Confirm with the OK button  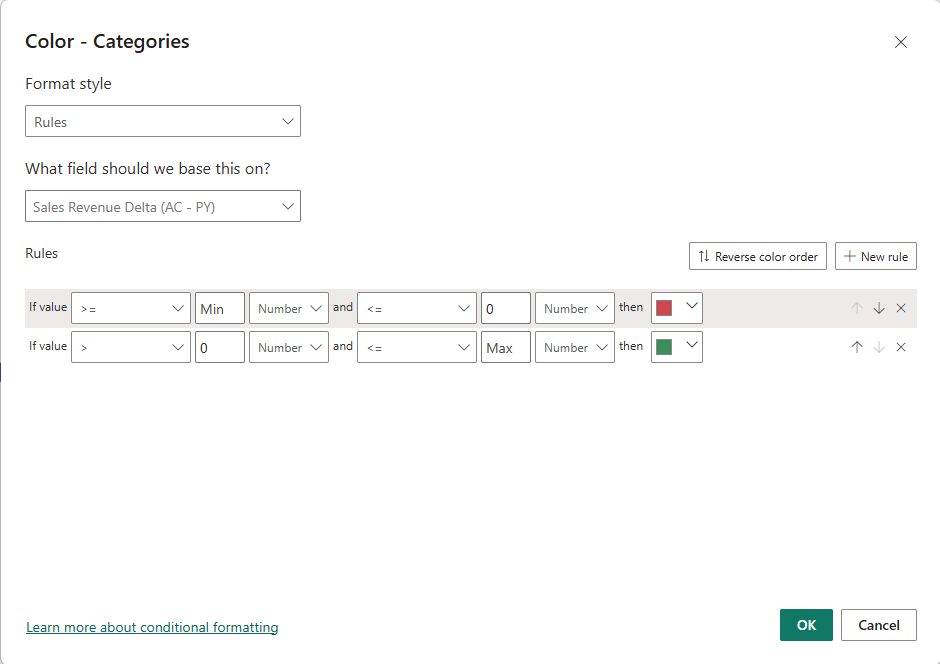[x=806, y=625]
